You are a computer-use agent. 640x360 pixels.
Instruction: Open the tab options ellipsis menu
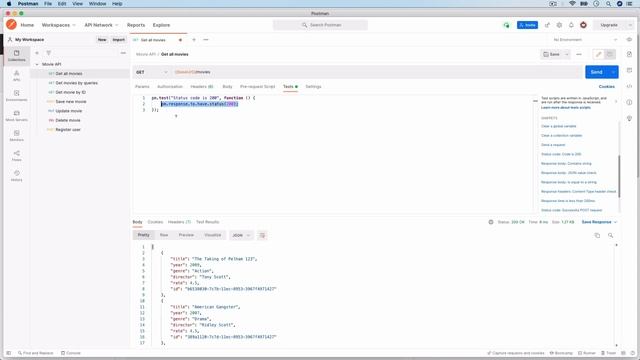coord(206,40)
